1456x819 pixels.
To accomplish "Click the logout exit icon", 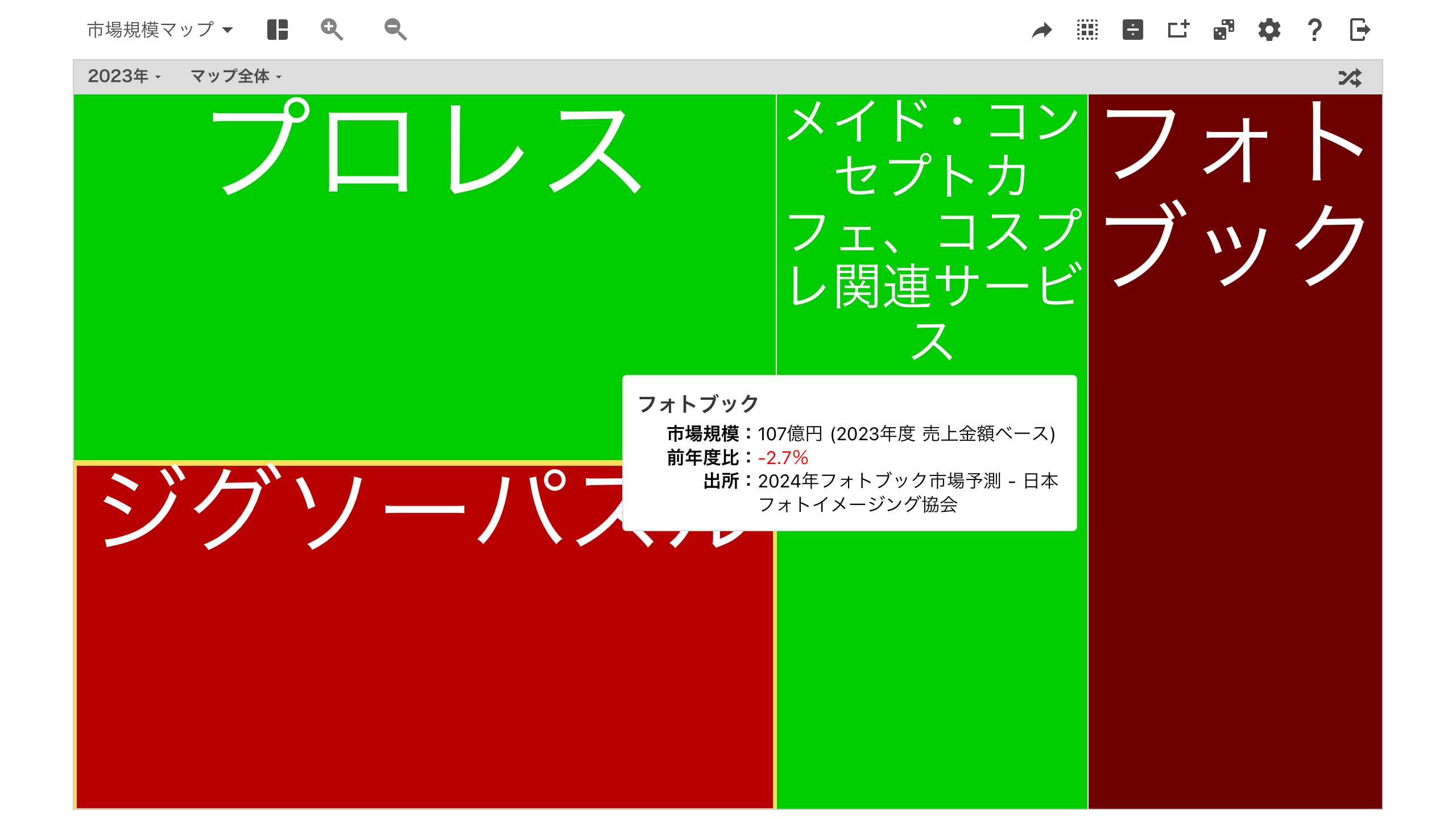I will pyautogui.click(x=1360, y=30).
